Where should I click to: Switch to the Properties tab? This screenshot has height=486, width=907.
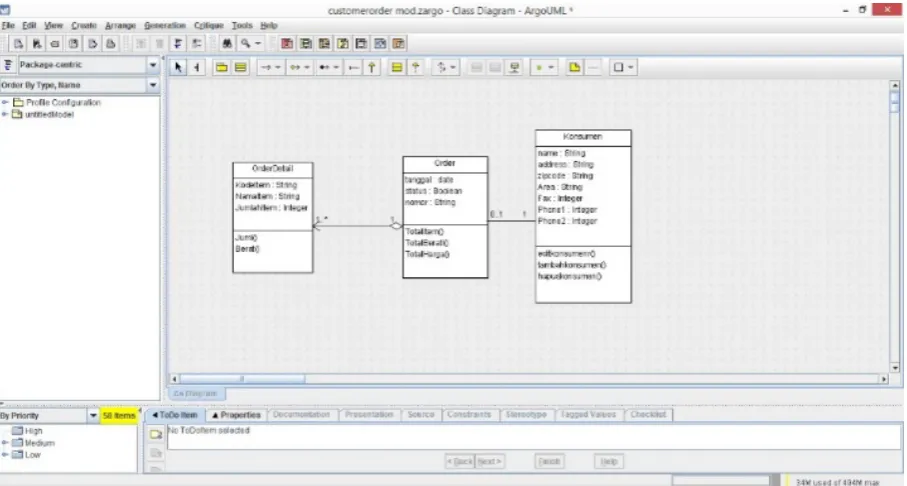tap(236, 415)
